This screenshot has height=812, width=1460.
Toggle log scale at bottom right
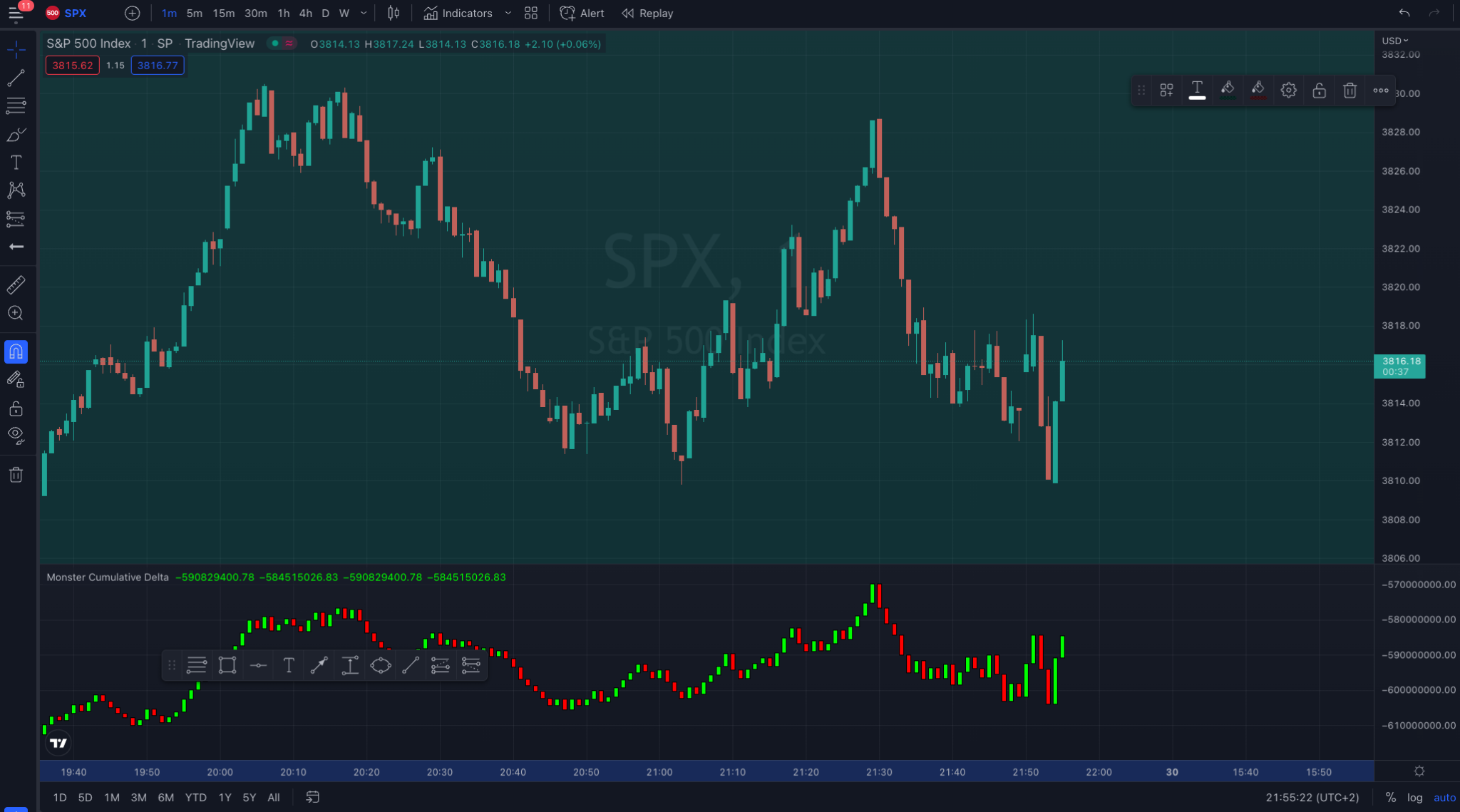point(1414,797)
